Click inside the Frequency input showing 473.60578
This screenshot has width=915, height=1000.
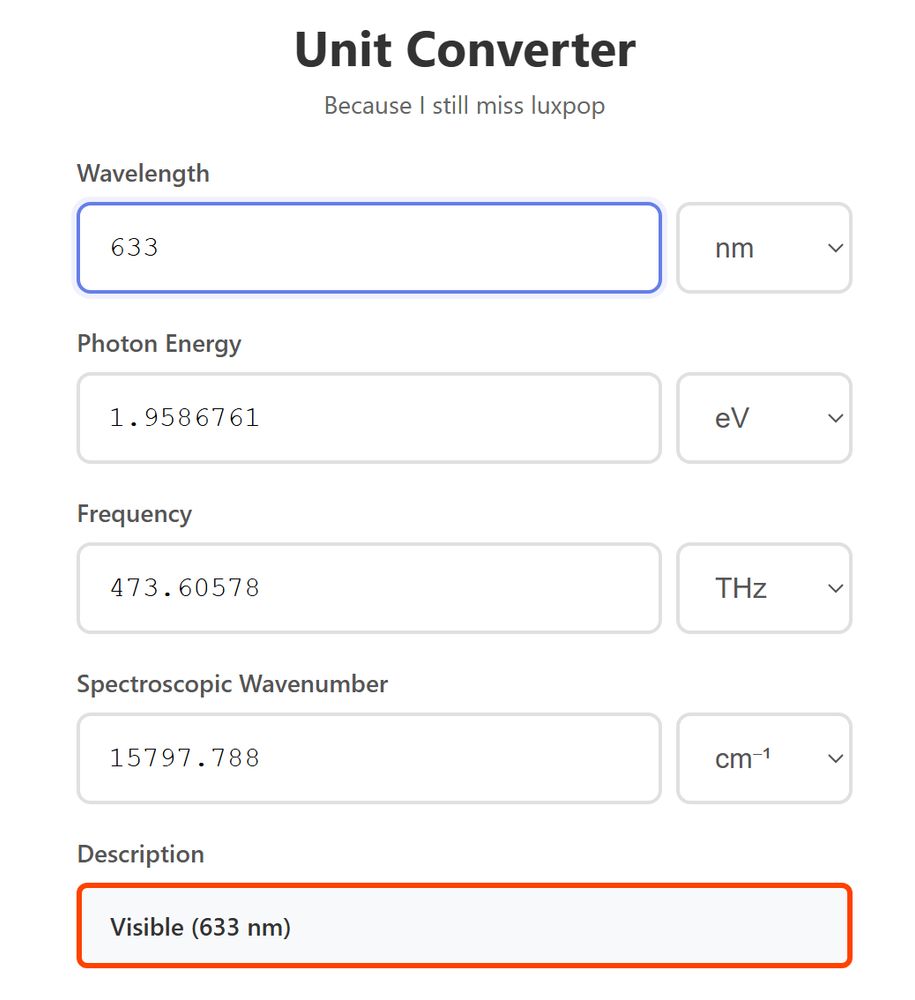368,588
